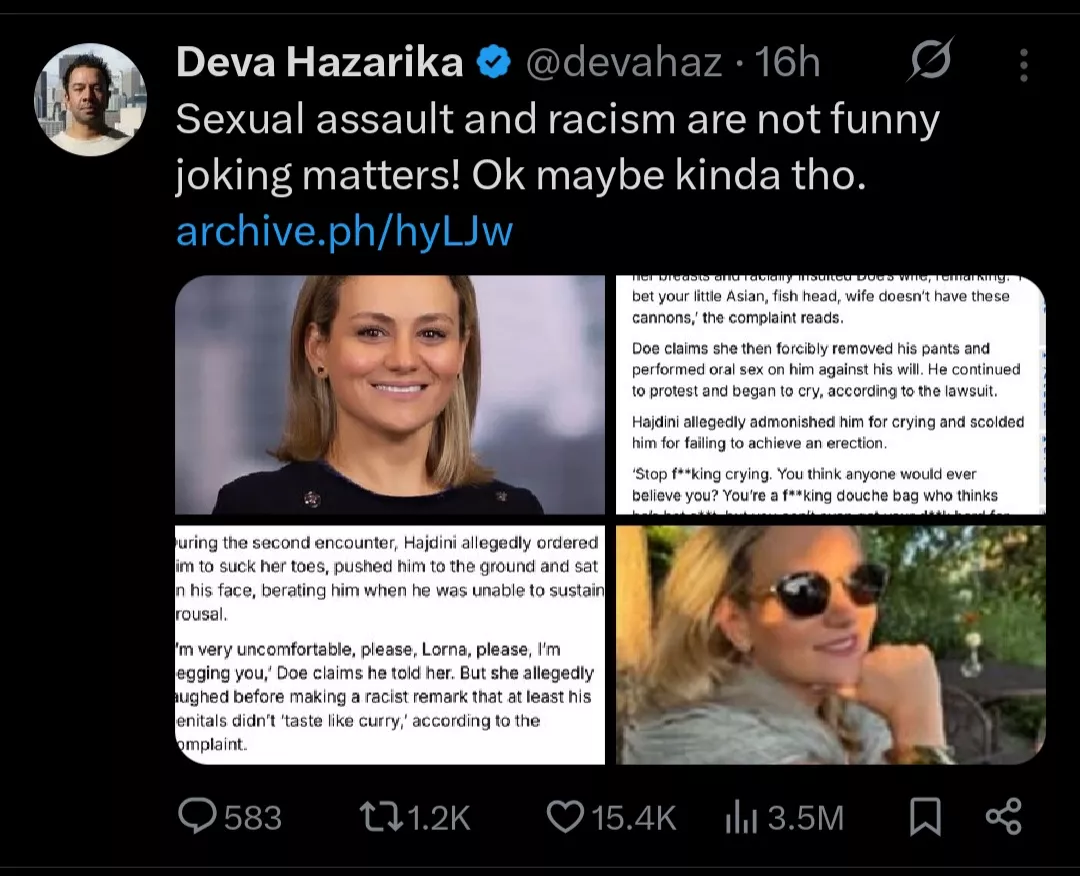
Task: Like the tweet with heart icon
Action: (x=565, y=817)
